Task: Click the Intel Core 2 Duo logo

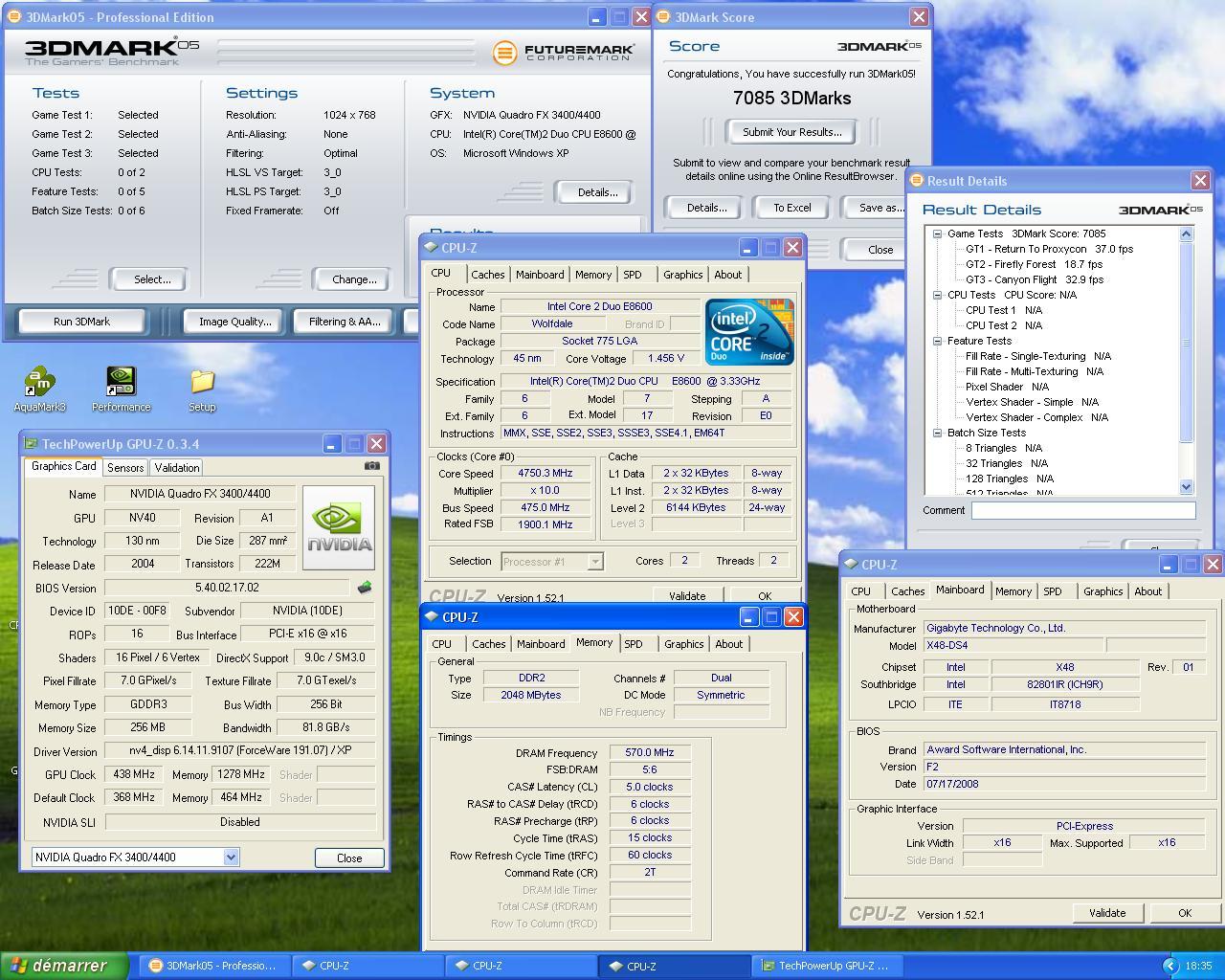Action: (749, 332)
